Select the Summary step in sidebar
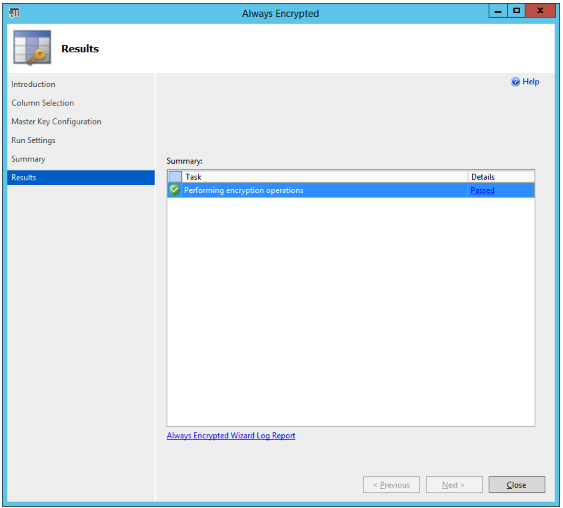563x508 pixels. click(28, 159)
